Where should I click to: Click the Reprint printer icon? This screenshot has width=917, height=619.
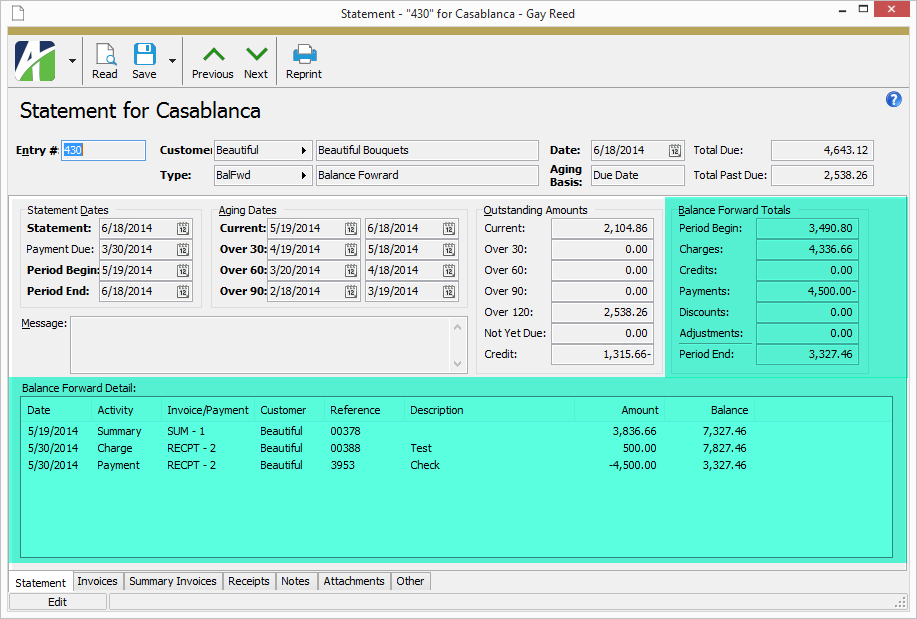[304, 61]
